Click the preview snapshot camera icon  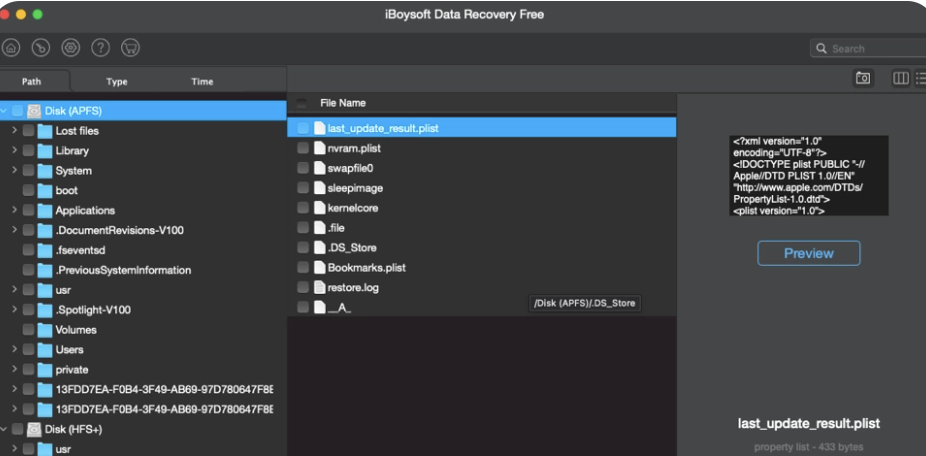[863, 78]
